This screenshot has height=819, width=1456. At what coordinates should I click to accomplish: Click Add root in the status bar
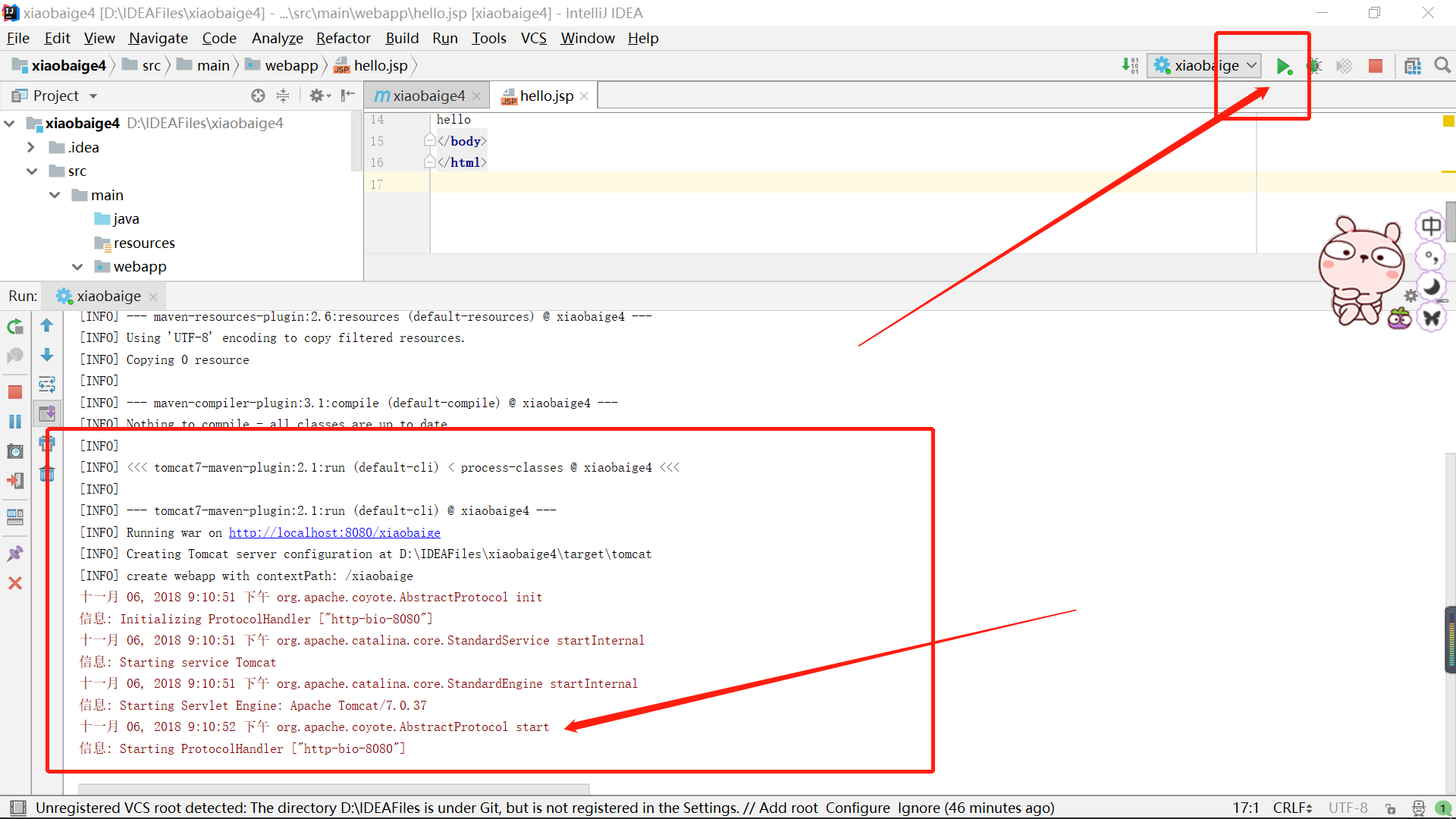(788, 808)
